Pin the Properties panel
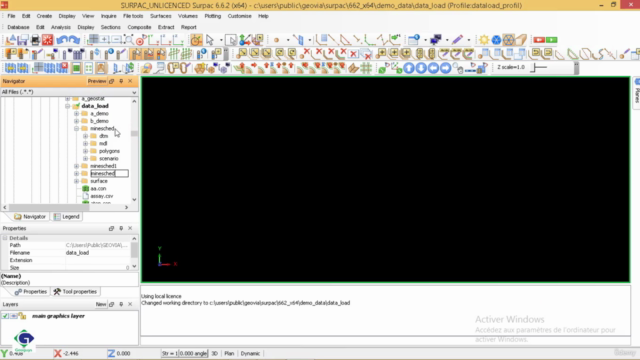Viewport: 640px width, 360px height. [121, 229]
